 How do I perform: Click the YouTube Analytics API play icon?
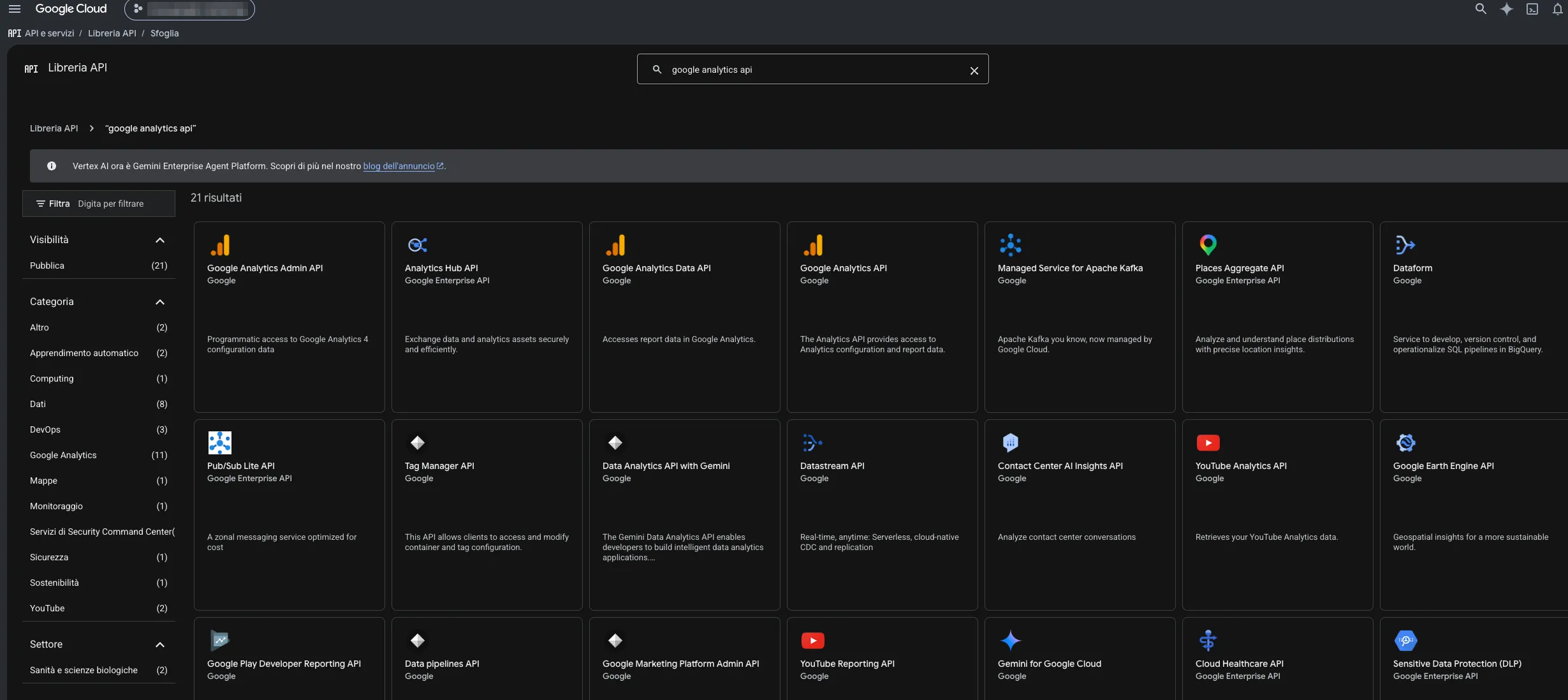[x=1208, y=443]
